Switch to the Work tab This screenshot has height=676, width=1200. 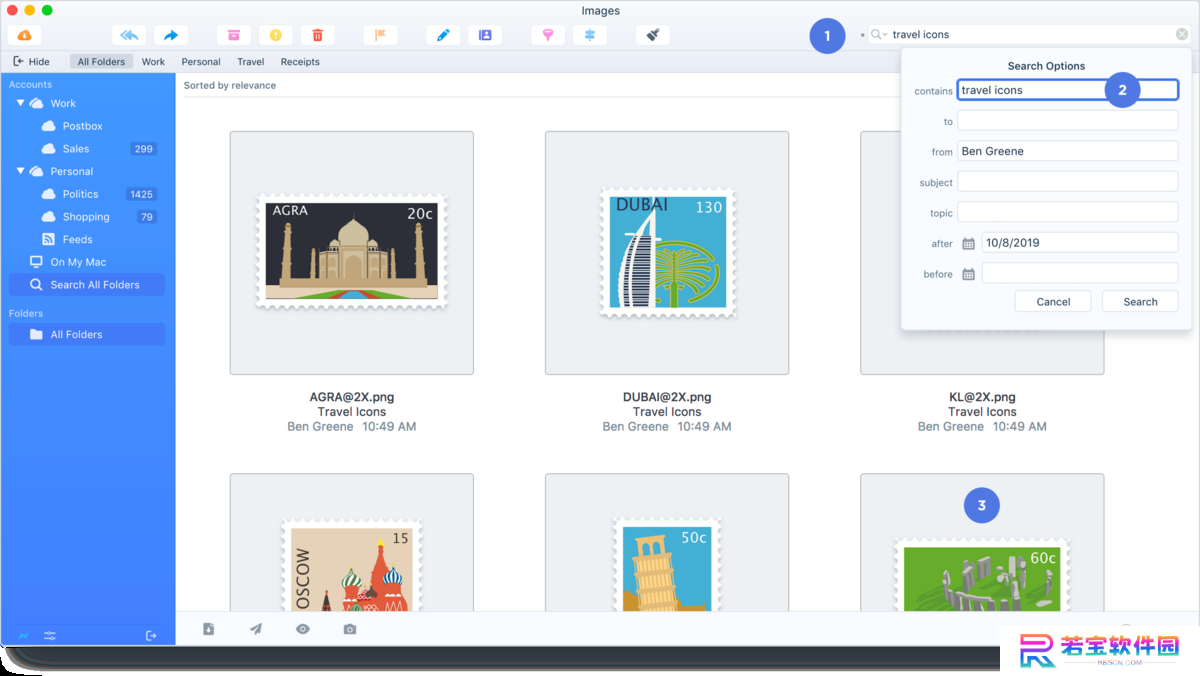(153, 62)
